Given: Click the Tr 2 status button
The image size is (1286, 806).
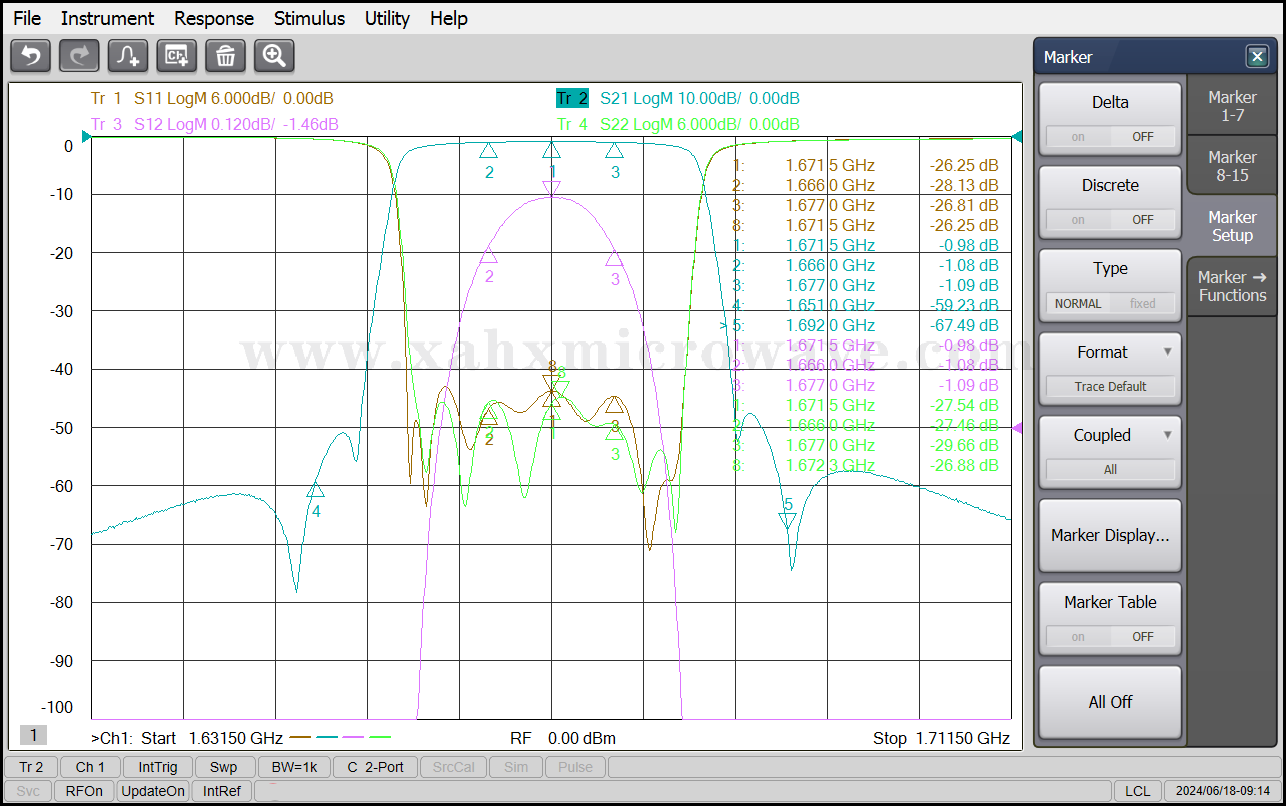Looking at the screenshot, I should (x=31, y=767).
